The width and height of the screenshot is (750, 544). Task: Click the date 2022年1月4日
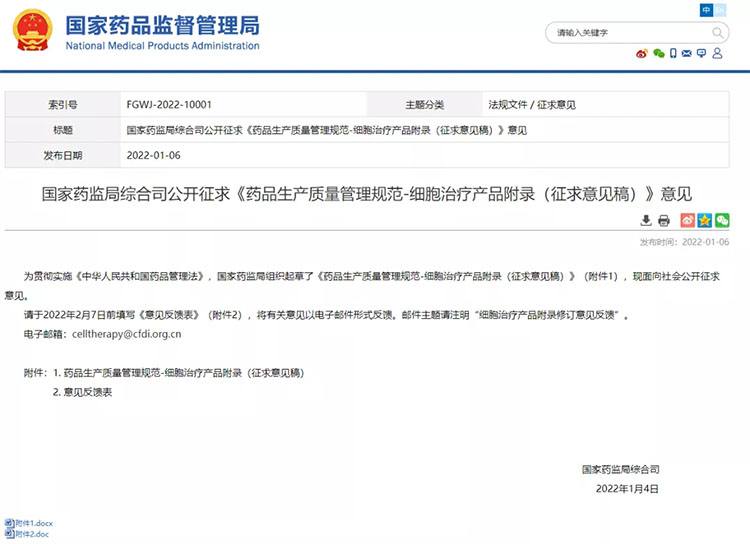pos(627,488)
